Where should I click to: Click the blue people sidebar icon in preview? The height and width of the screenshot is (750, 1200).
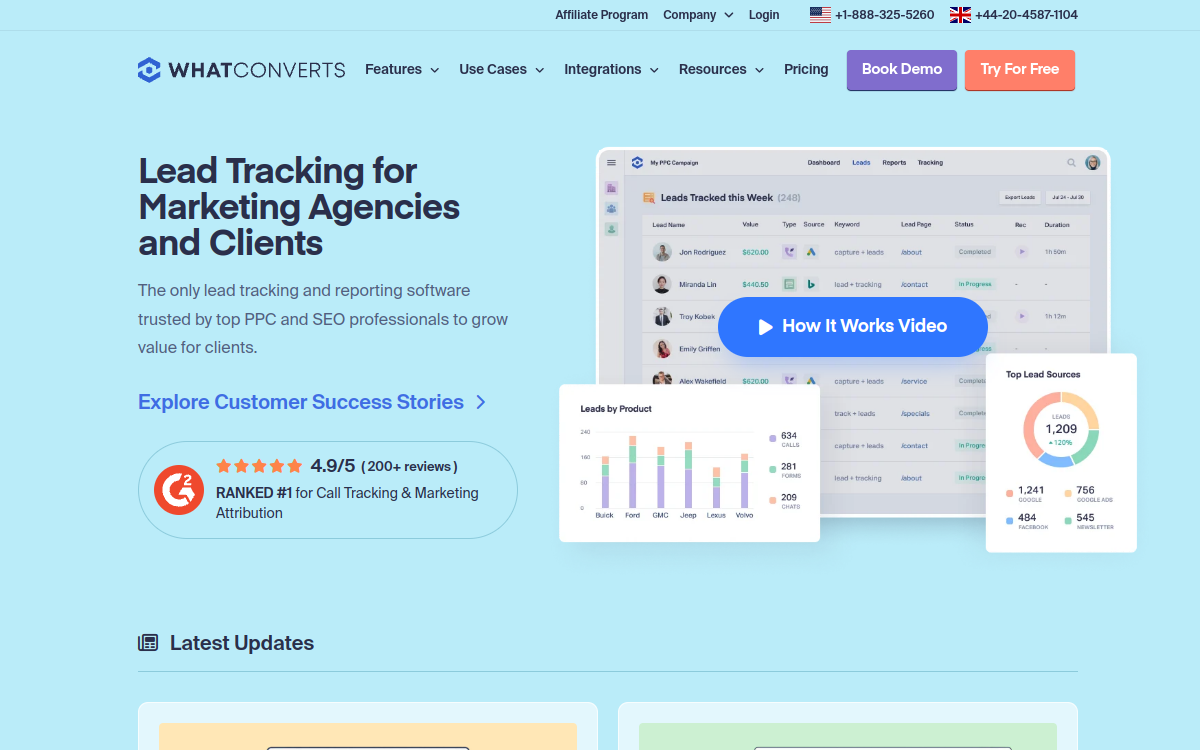point(612,209)
